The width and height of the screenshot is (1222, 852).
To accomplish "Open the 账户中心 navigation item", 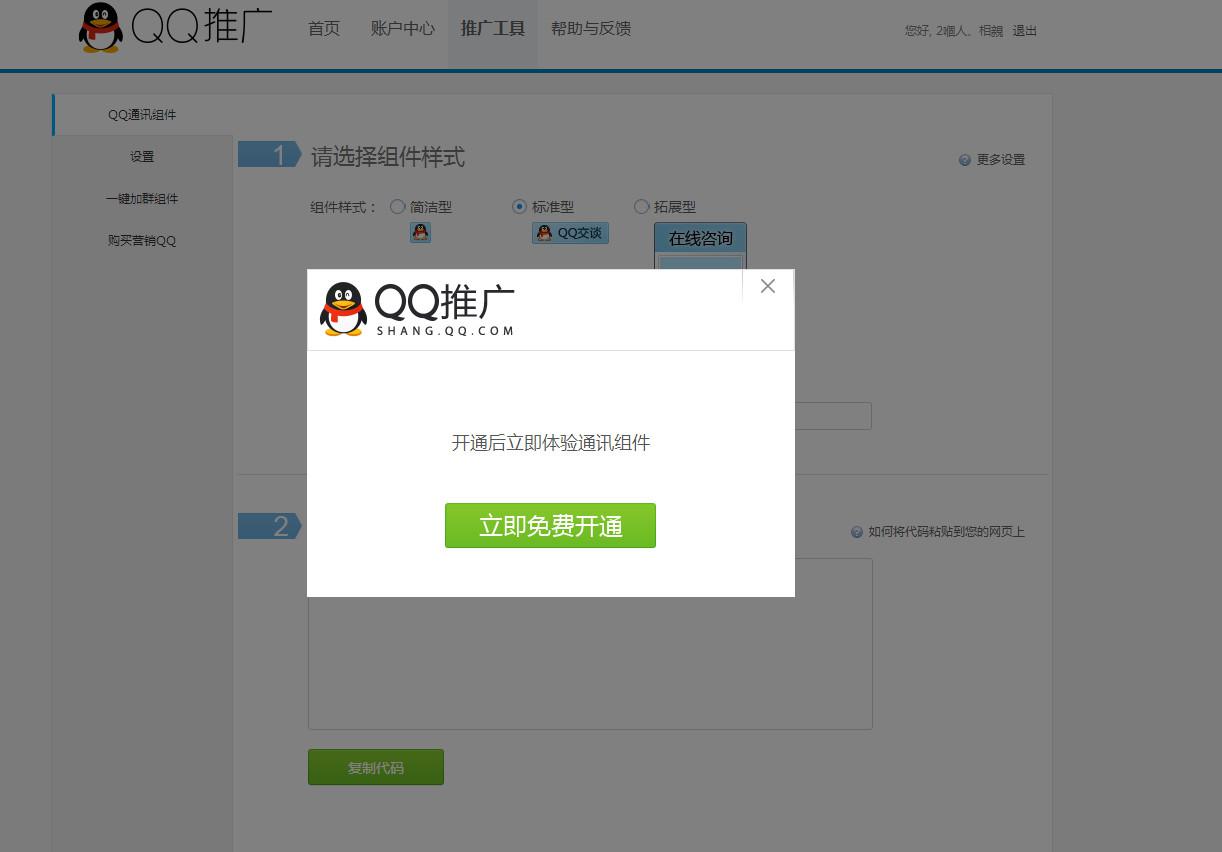I will pos(402,29).
